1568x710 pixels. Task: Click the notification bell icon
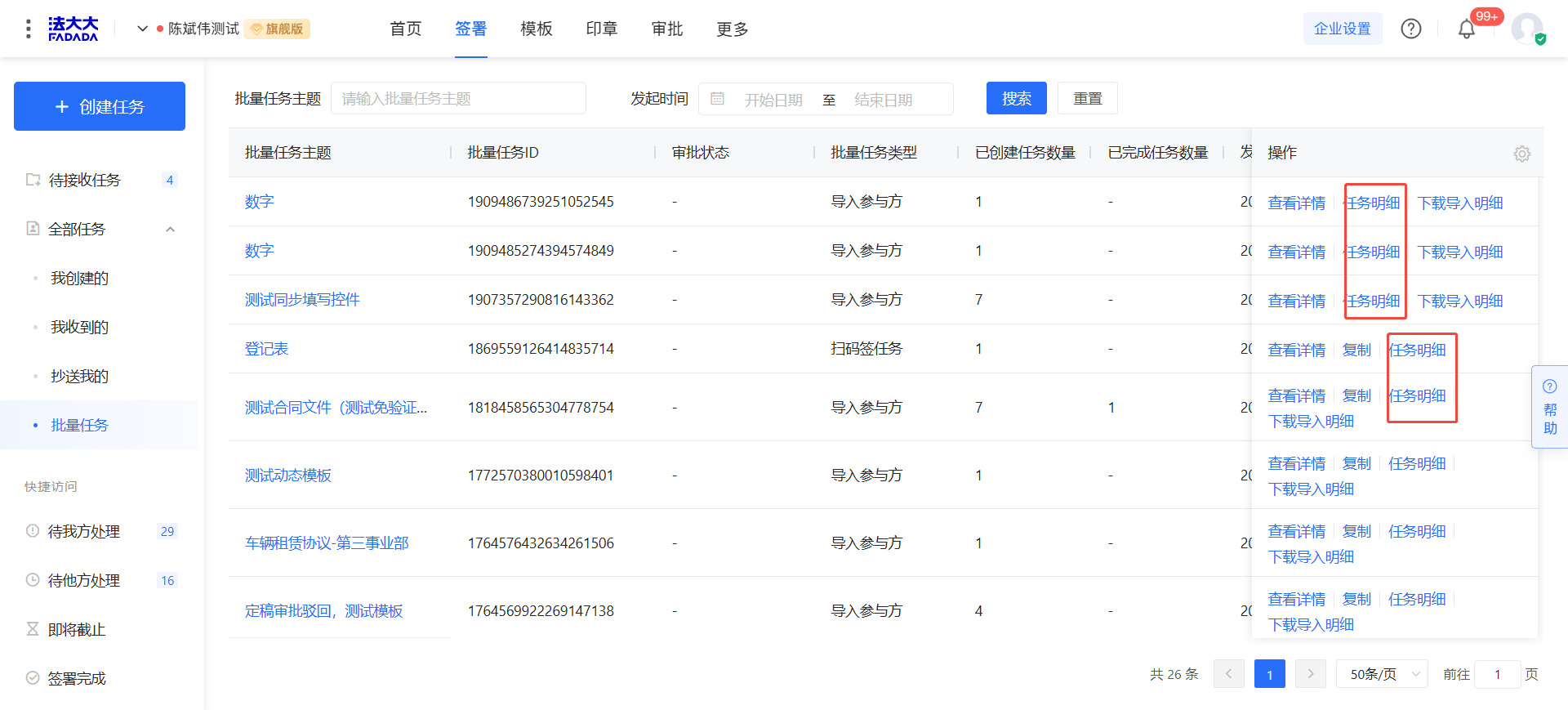point(1466,29)
